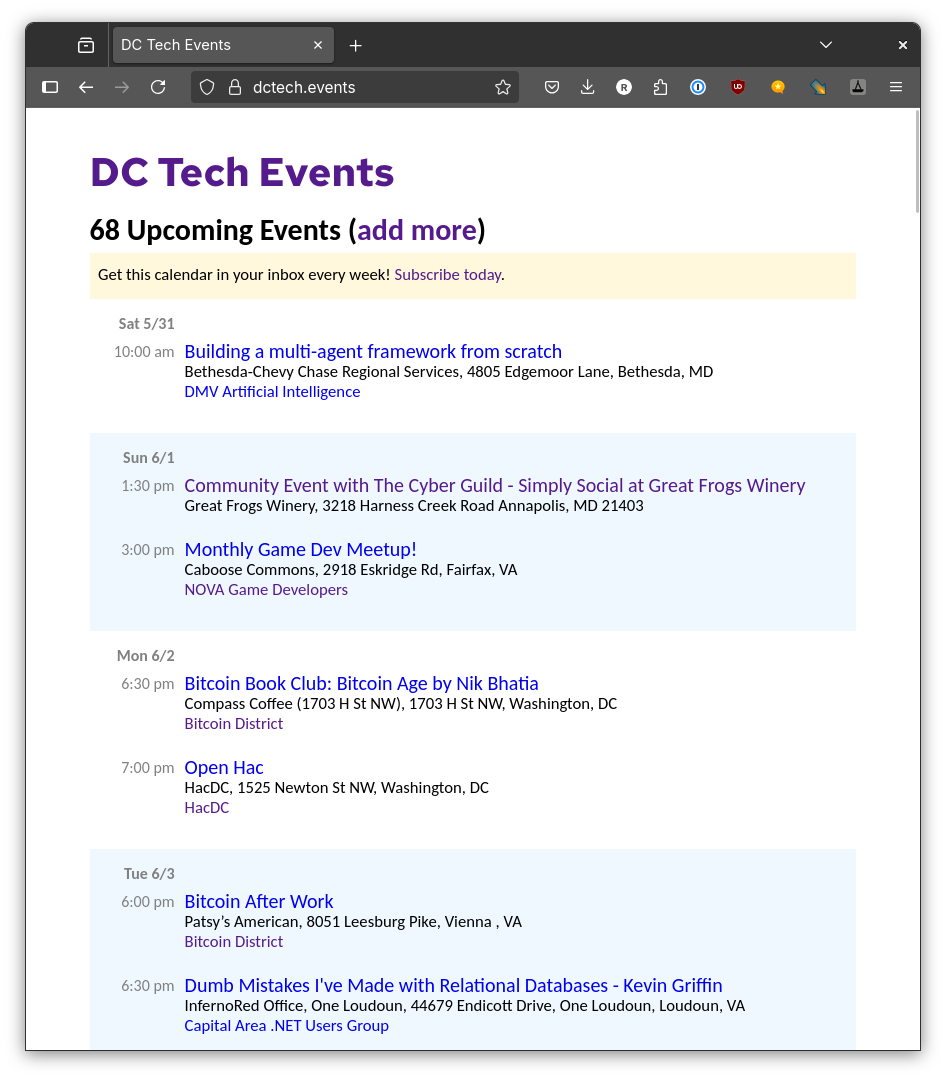The height and width of the screenshot is (1079, 946).
Task: Open the 'Subscribe today' link
Action: [447, 275]
